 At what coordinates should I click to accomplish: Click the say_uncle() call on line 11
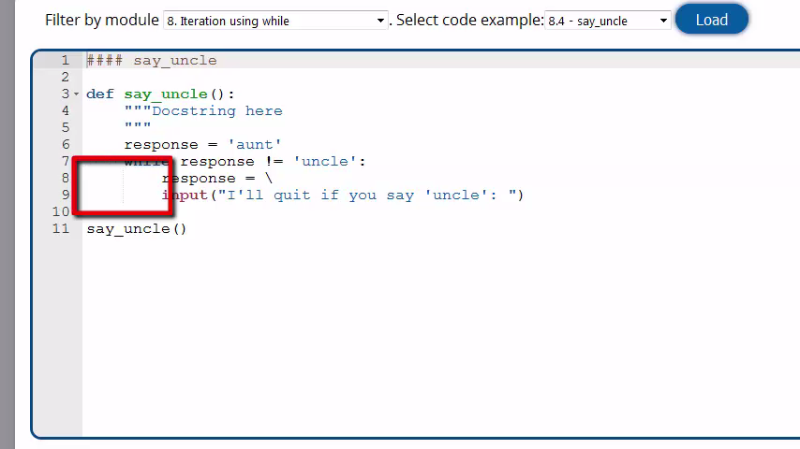[136, 229]
